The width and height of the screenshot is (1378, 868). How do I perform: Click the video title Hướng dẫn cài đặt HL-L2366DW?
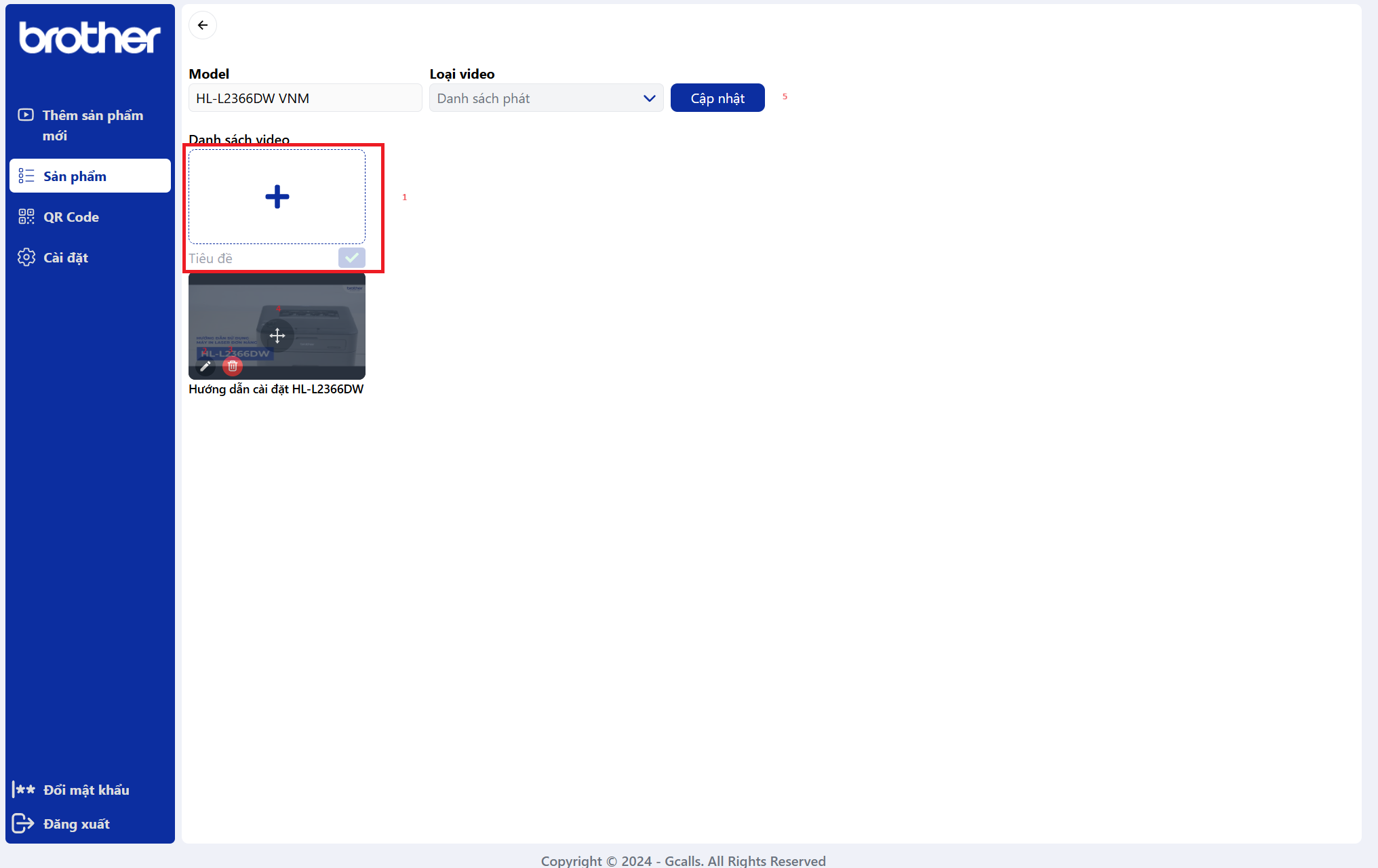point(276,389)
